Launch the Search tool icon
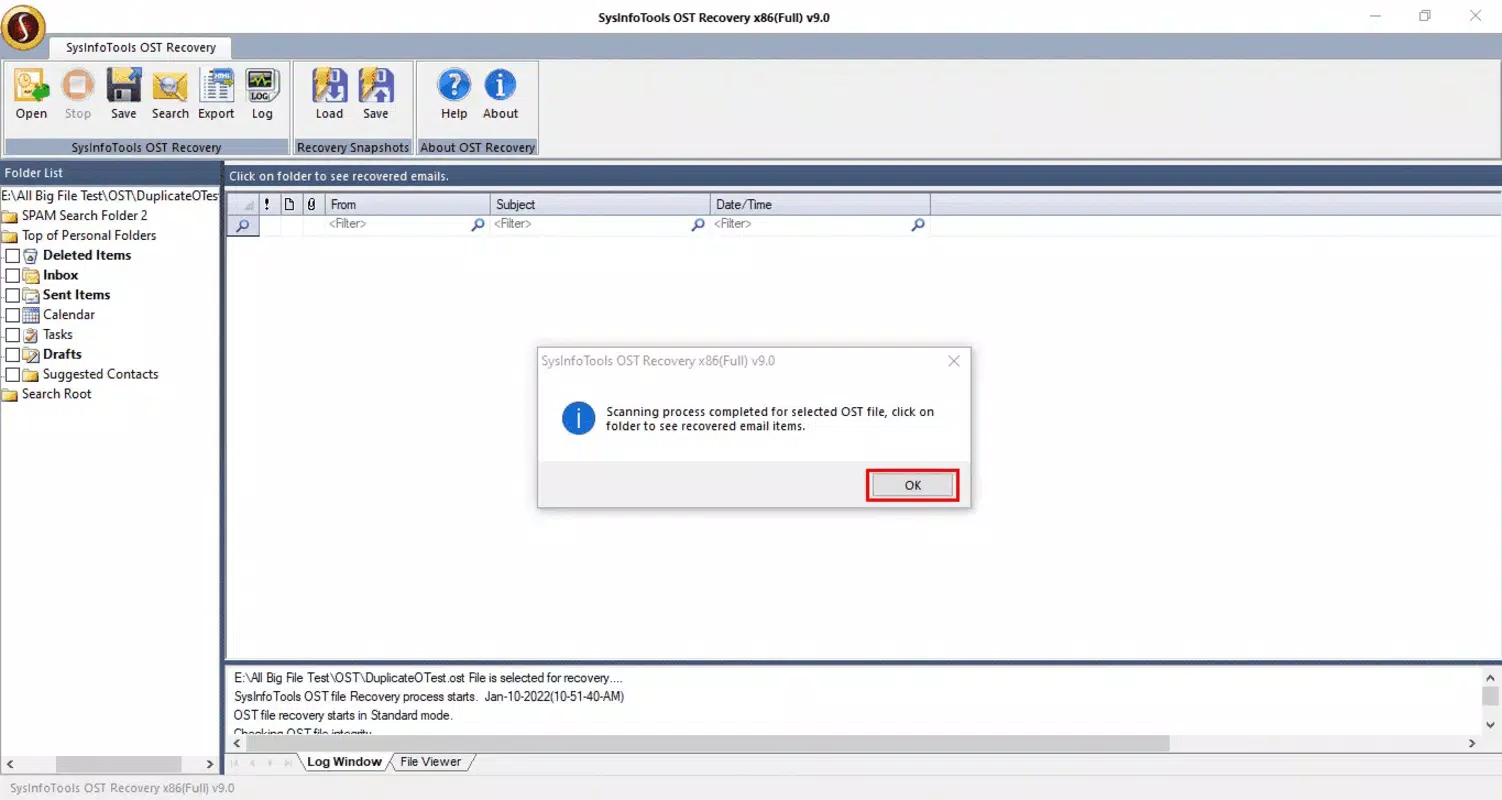 point(170,94)
